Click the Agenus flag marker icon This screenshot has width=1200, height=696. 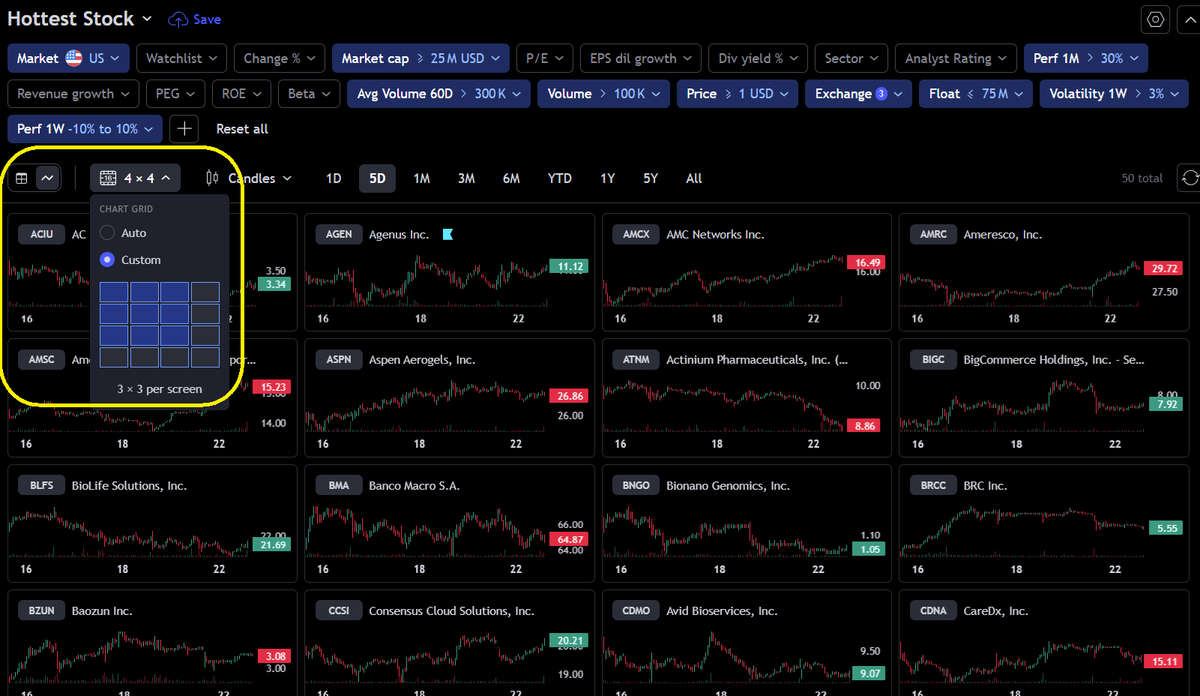[447, 234]
